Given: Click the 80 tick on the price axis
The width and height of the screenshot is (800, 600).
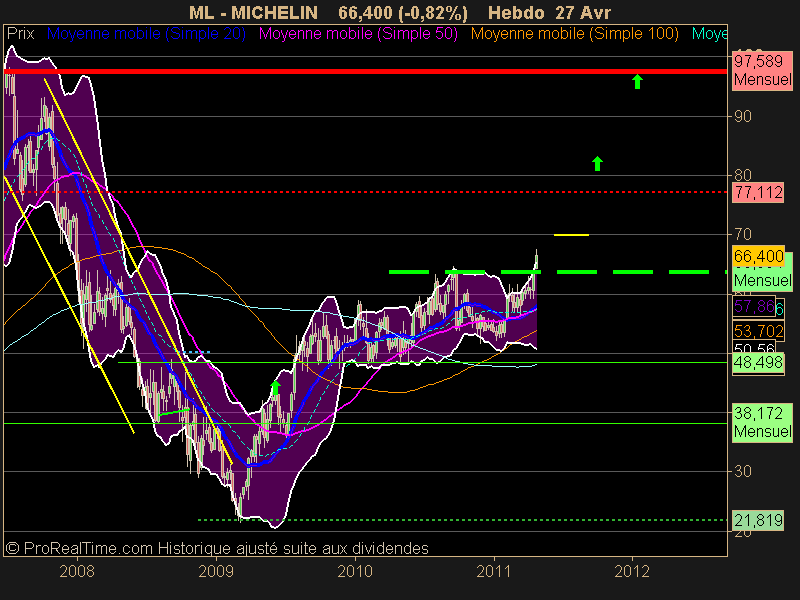Looking at the screenshot, I should (x=742, y=175).
